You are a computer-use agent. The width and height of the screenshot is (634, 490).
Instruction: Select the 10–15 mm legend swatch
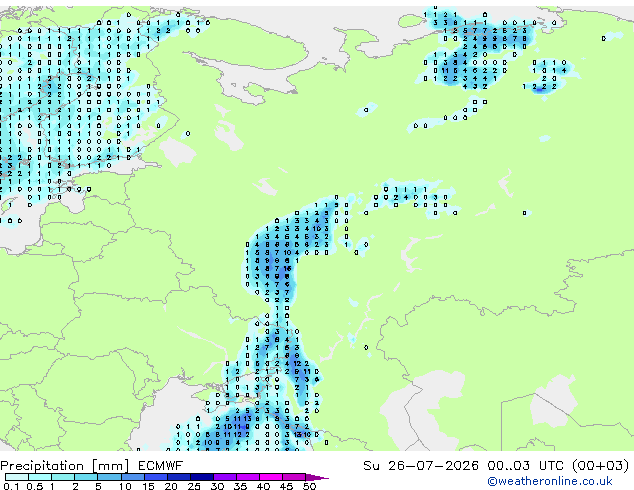pyautogui.click(x=133, y=477)
